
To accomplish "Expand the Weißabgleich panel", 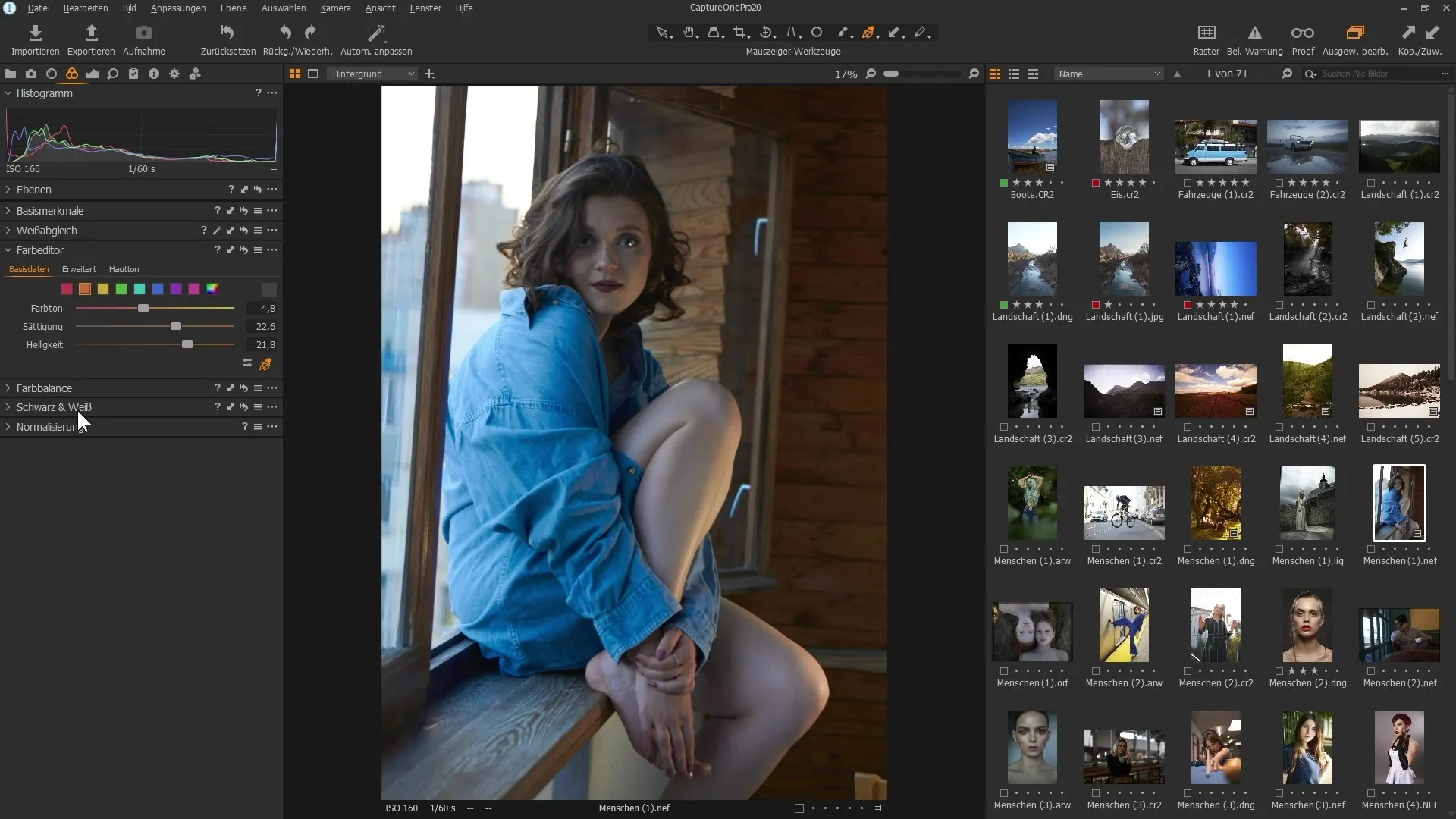I will (x=8, y=231).
